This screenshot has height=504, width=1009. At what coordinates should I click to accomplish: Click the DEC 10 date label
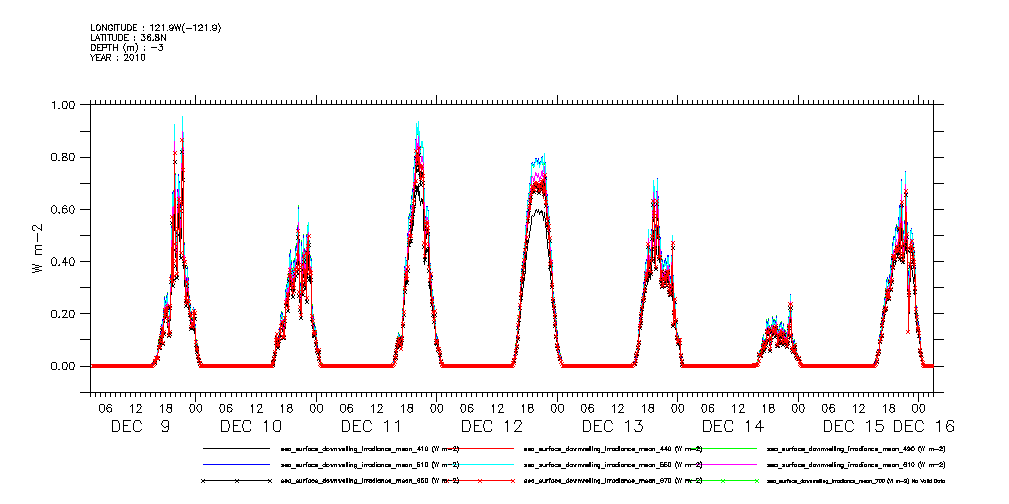tap(251, 426)
